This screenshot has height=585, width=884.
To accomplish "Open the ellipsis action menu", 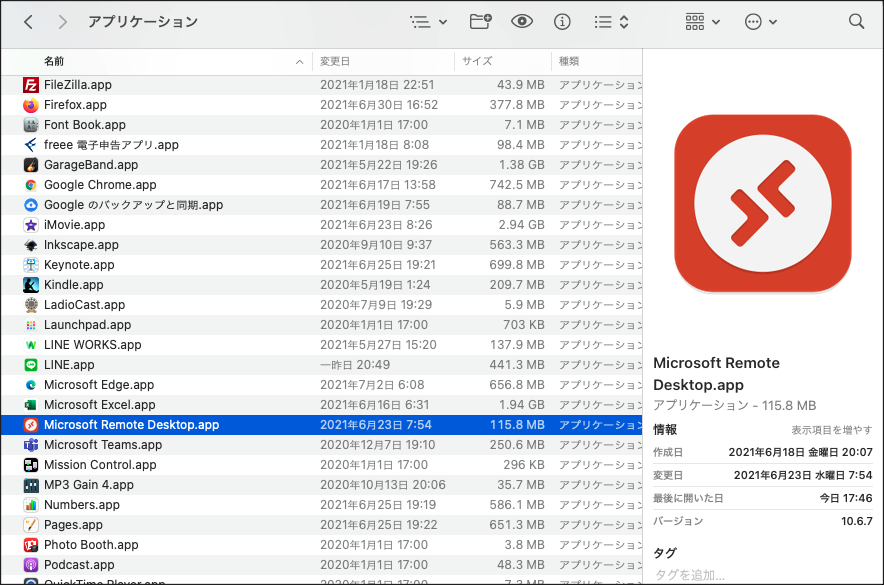I will point(761,22).
